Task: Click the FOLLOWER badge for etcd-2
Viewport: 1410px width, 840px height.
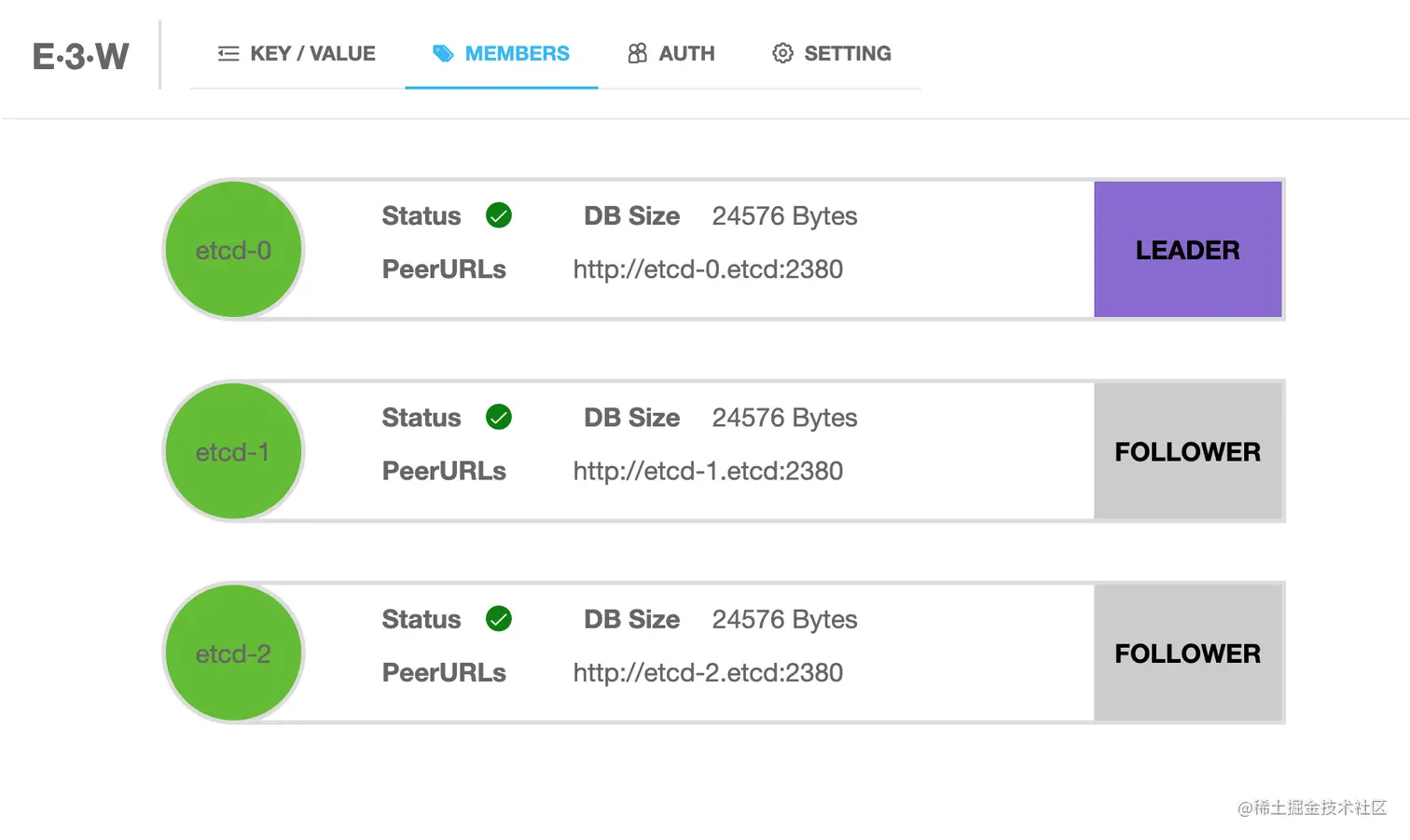Action: [1187, 654]
